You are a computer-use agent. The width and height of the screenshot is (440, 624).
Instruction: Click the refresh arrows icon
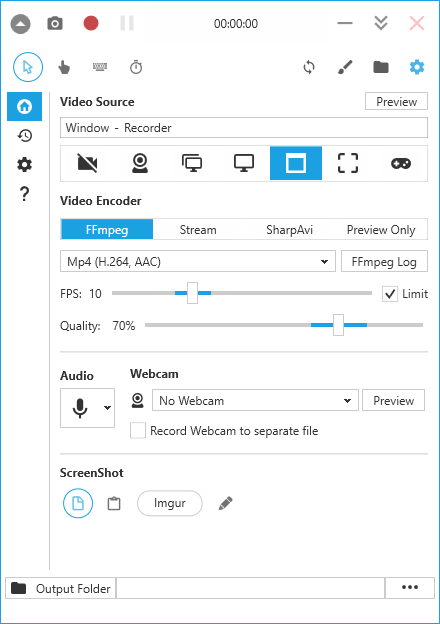click(309, 67)
